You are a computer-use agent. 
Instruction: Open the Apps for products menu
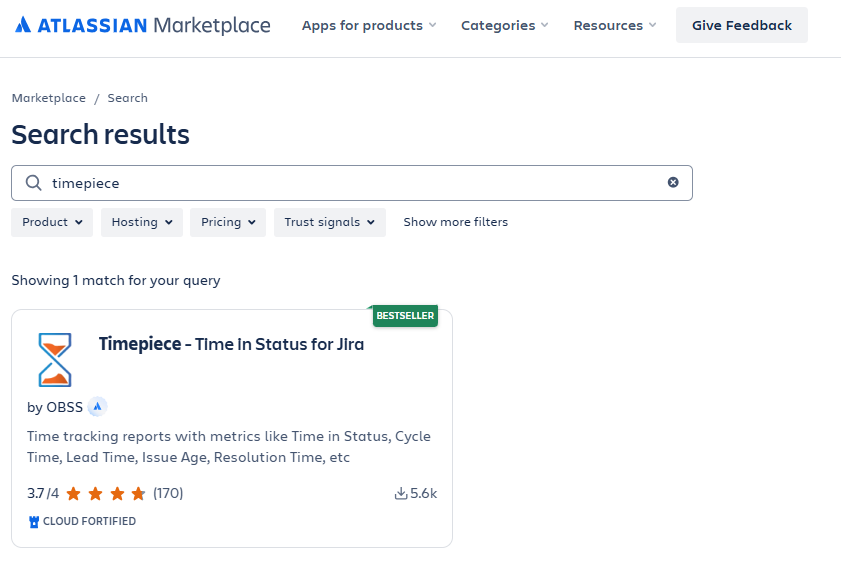(369, 25)
